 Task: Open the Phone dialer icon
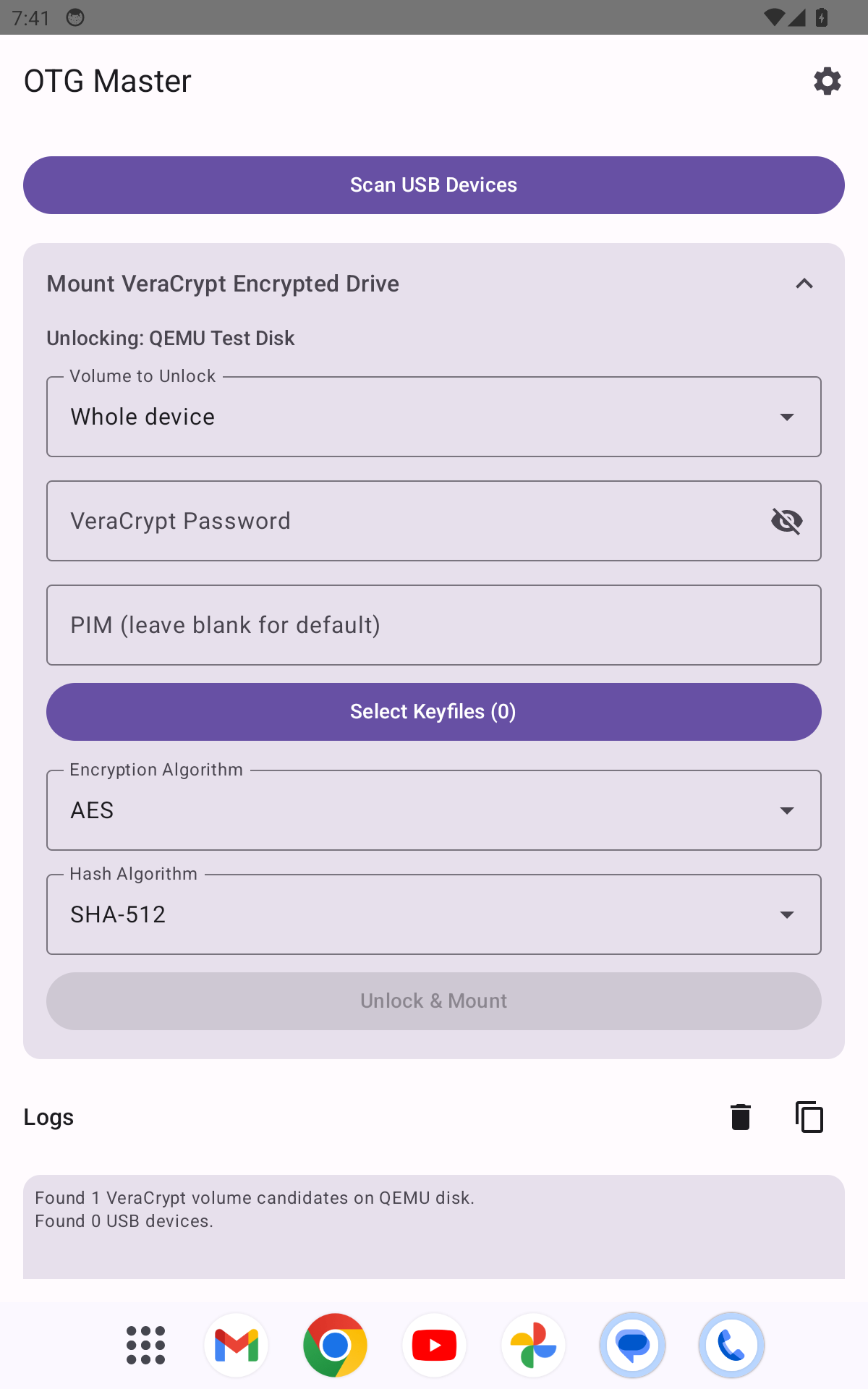731,1346
